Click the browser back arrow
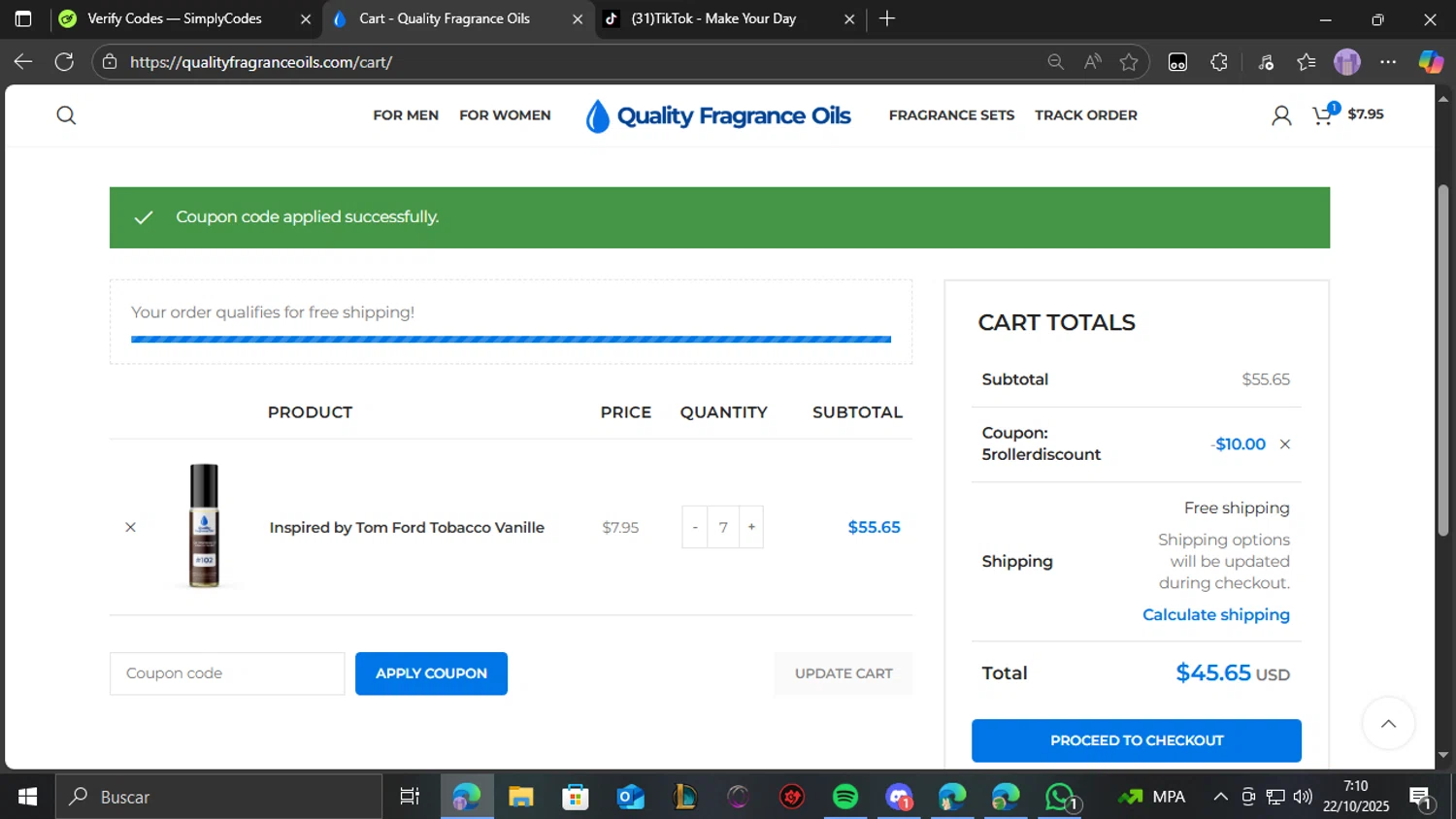 coord(23,62)
